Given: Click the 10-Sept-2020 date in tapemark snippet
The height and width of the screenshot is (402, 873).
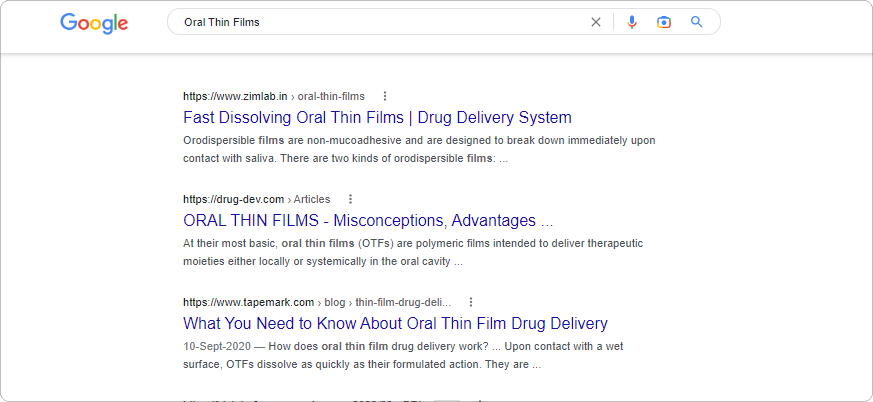Looking at the screenshot, I should [x=217, y=346].
